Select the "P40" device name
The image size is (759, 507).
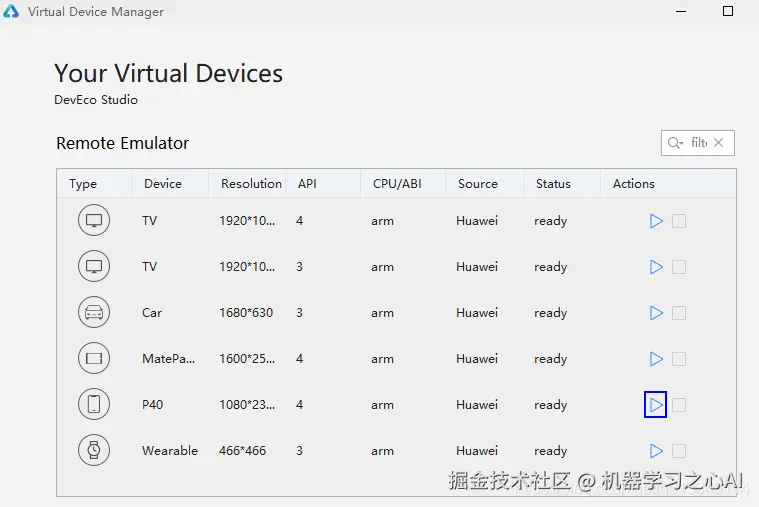[x=152, y=405]
